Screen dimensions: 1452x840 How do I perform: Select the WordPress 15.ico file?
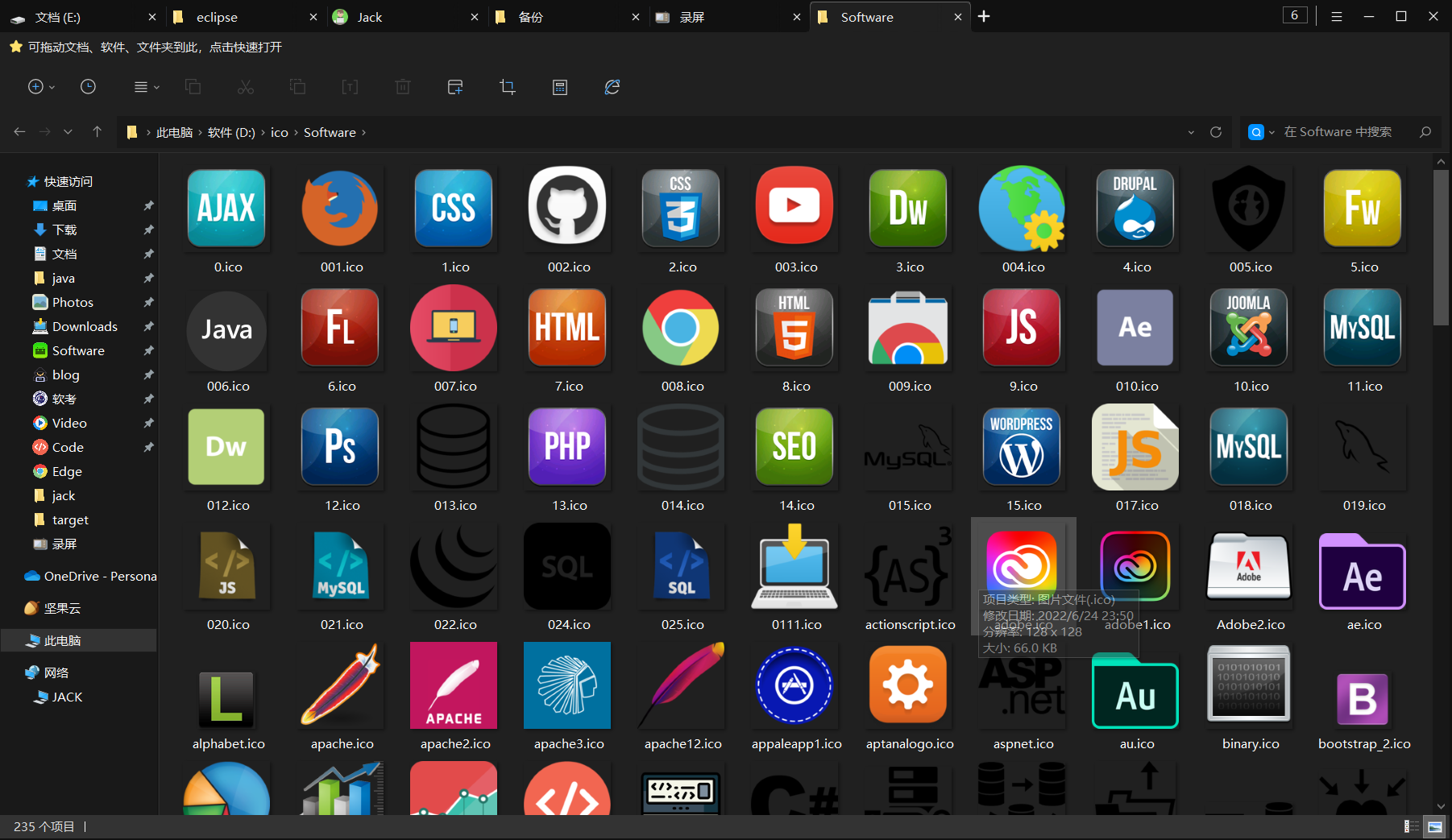1023,459
